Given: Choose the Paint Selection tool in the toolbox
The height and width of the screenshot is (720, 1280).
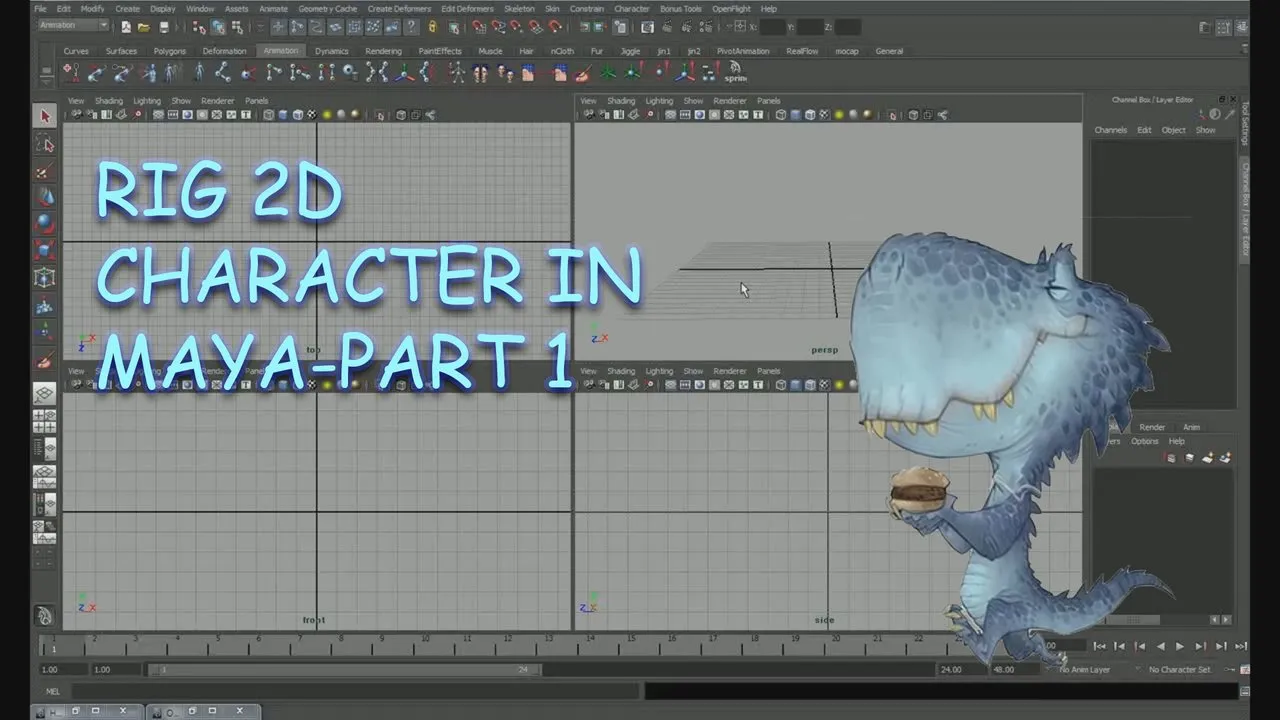Looking at the screenshot, I should (x=45, y=170).
